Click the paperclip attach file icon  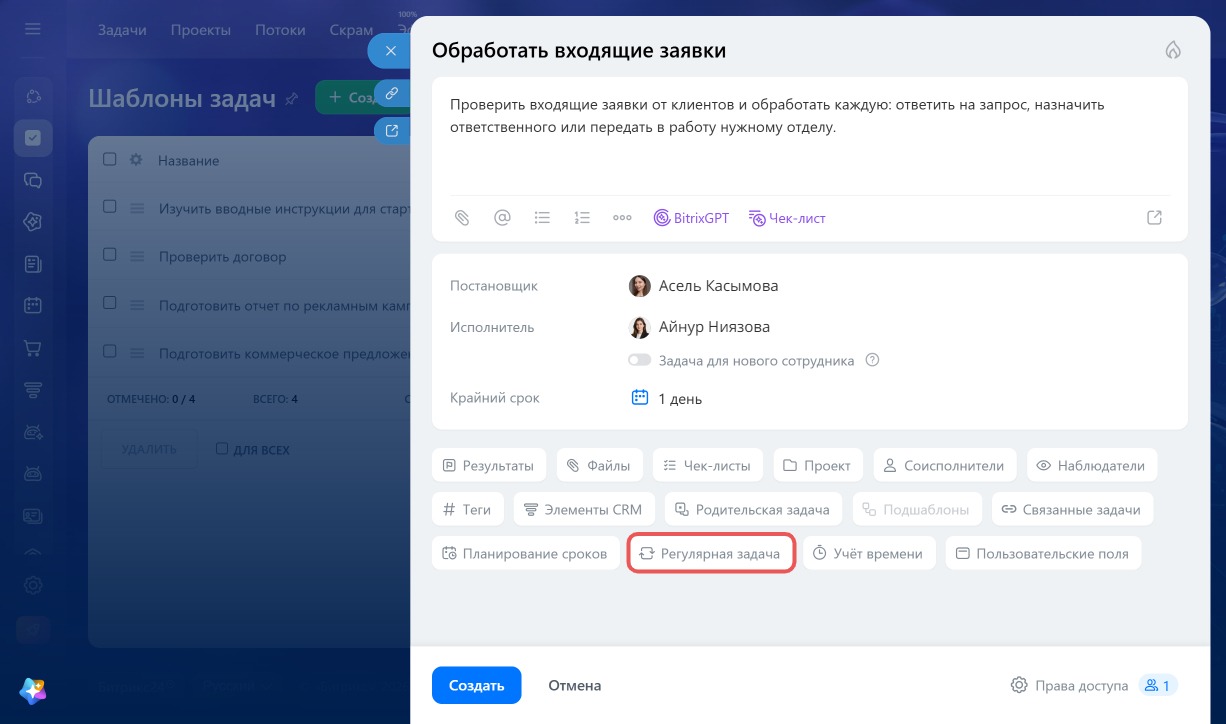[x=462, y=217]
